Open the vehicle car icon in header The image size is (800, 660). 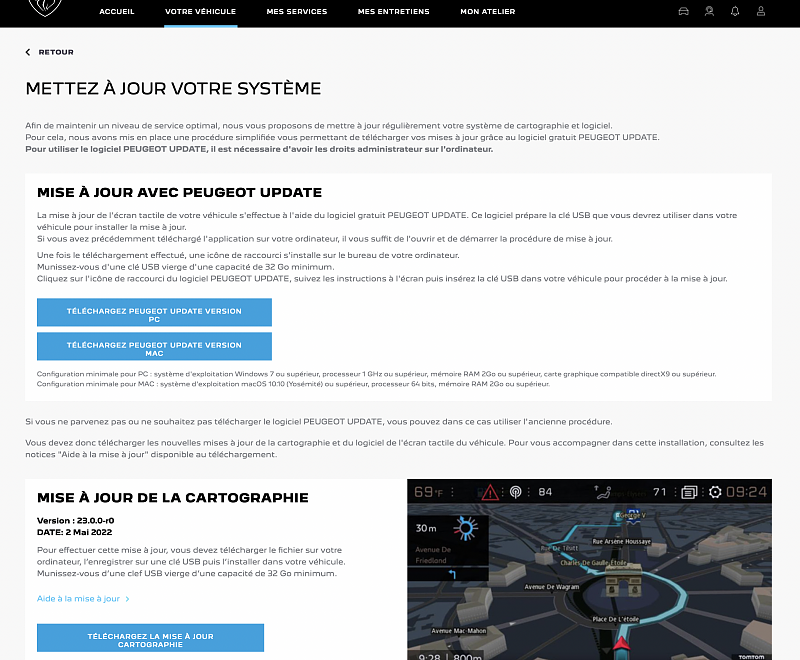click(683, 11)
